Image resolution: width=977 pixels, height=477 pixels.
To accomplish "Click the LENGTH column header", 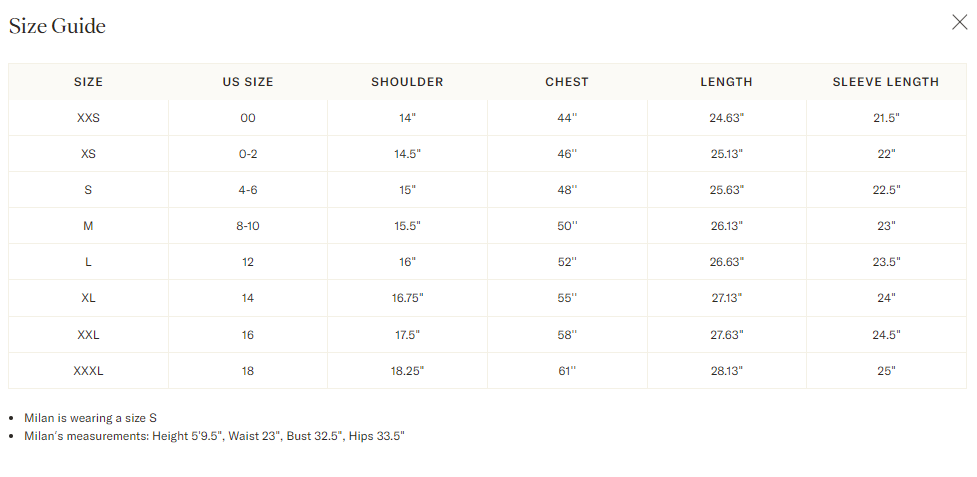I will pyautogui.click(x=727, y=82).
